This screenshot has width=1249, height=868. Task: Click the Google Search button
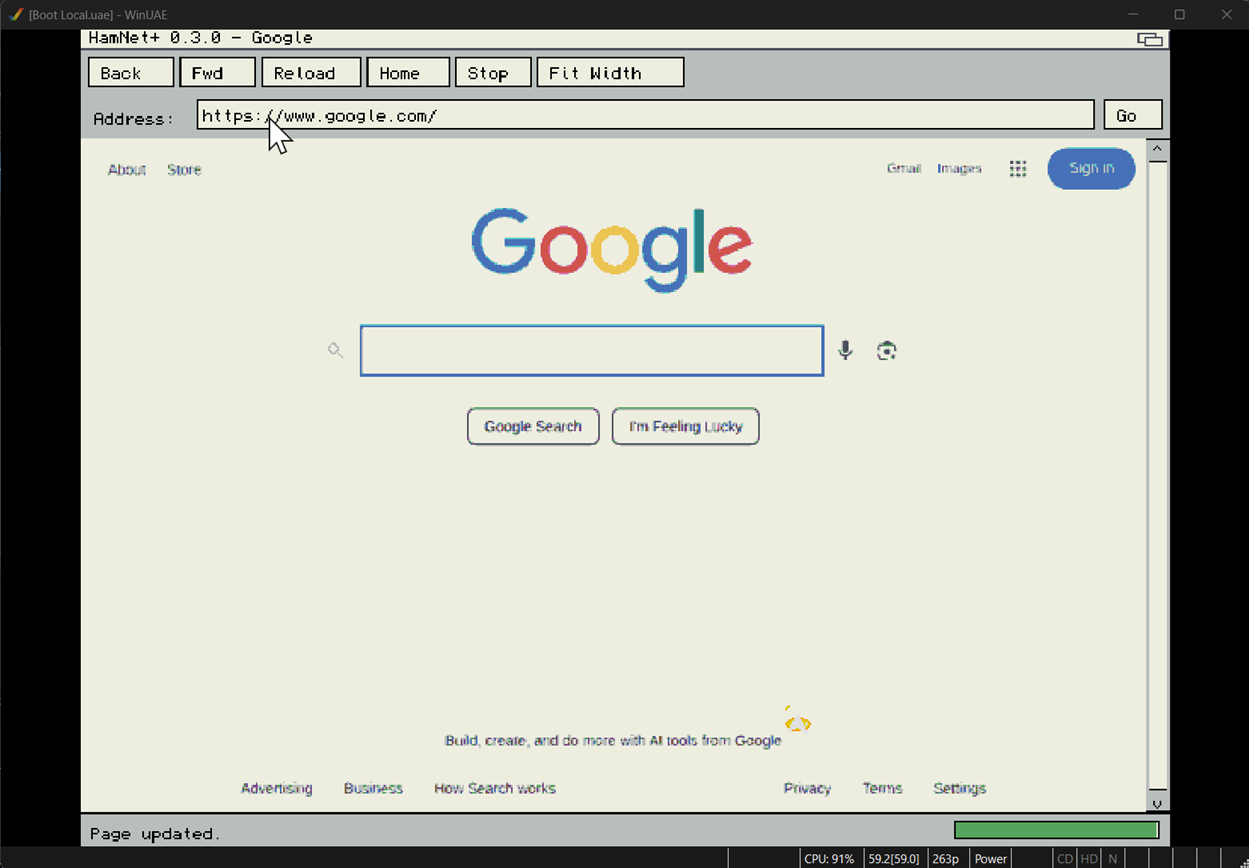point(533,426)
